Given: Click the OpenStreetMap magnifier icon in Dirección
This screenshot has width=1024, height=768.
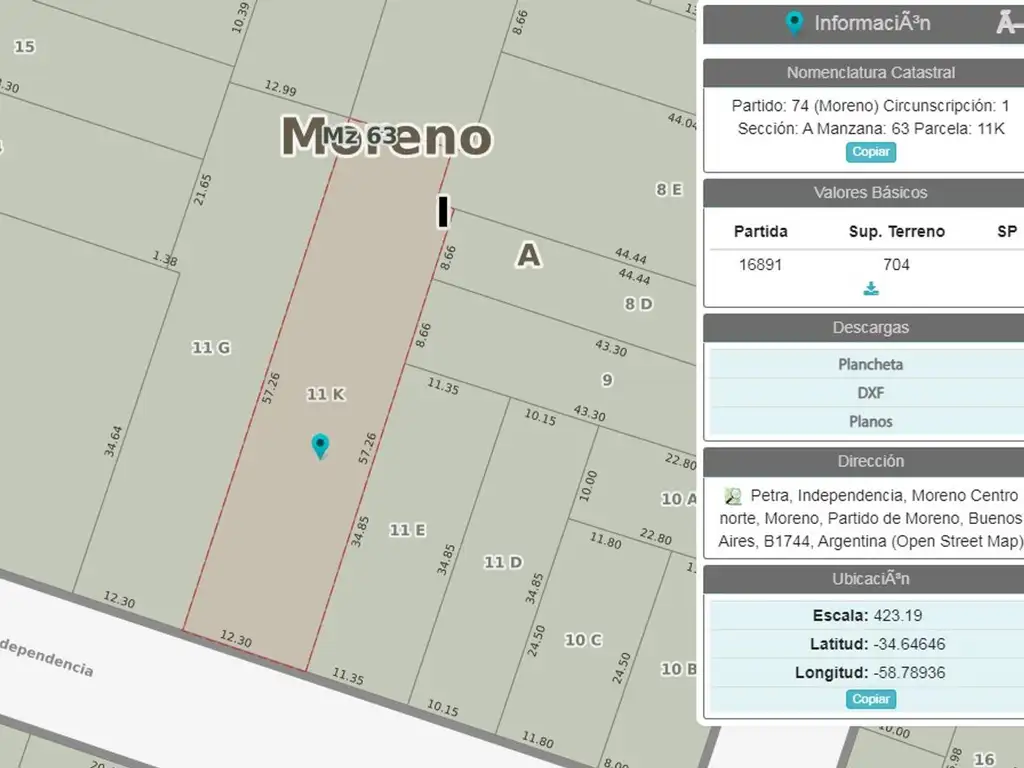Looking at the screenshot, I should 734,496.
